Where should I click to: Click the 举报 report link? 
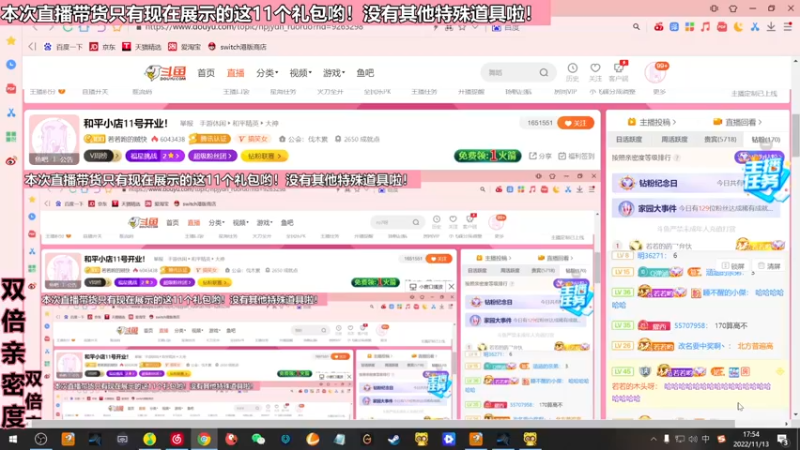click(x=186, y=123)
